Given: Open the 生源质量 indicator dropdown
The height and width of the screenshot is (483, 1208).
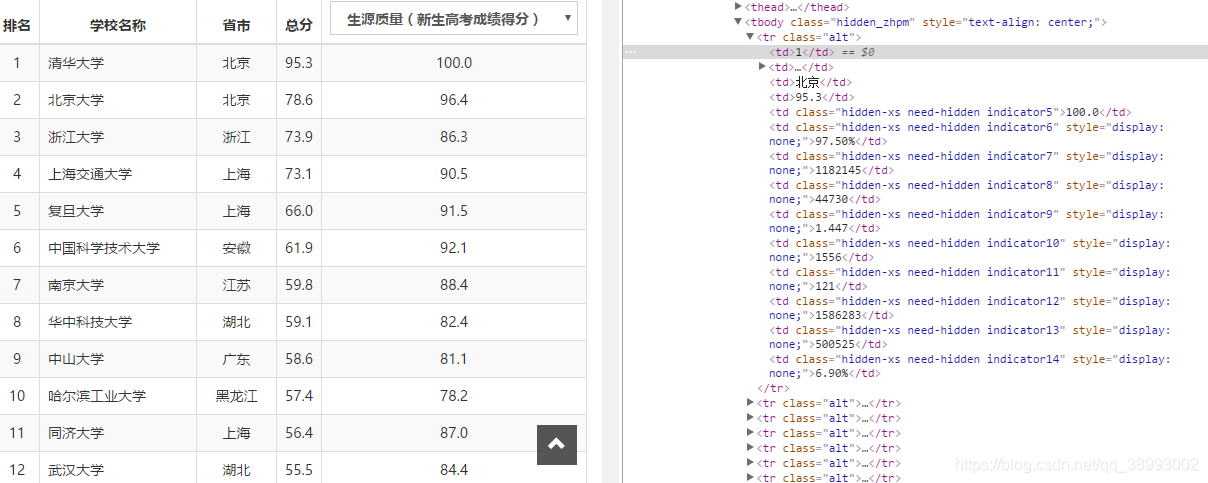Looking at the screenshot, I should [x=454, y=18].
